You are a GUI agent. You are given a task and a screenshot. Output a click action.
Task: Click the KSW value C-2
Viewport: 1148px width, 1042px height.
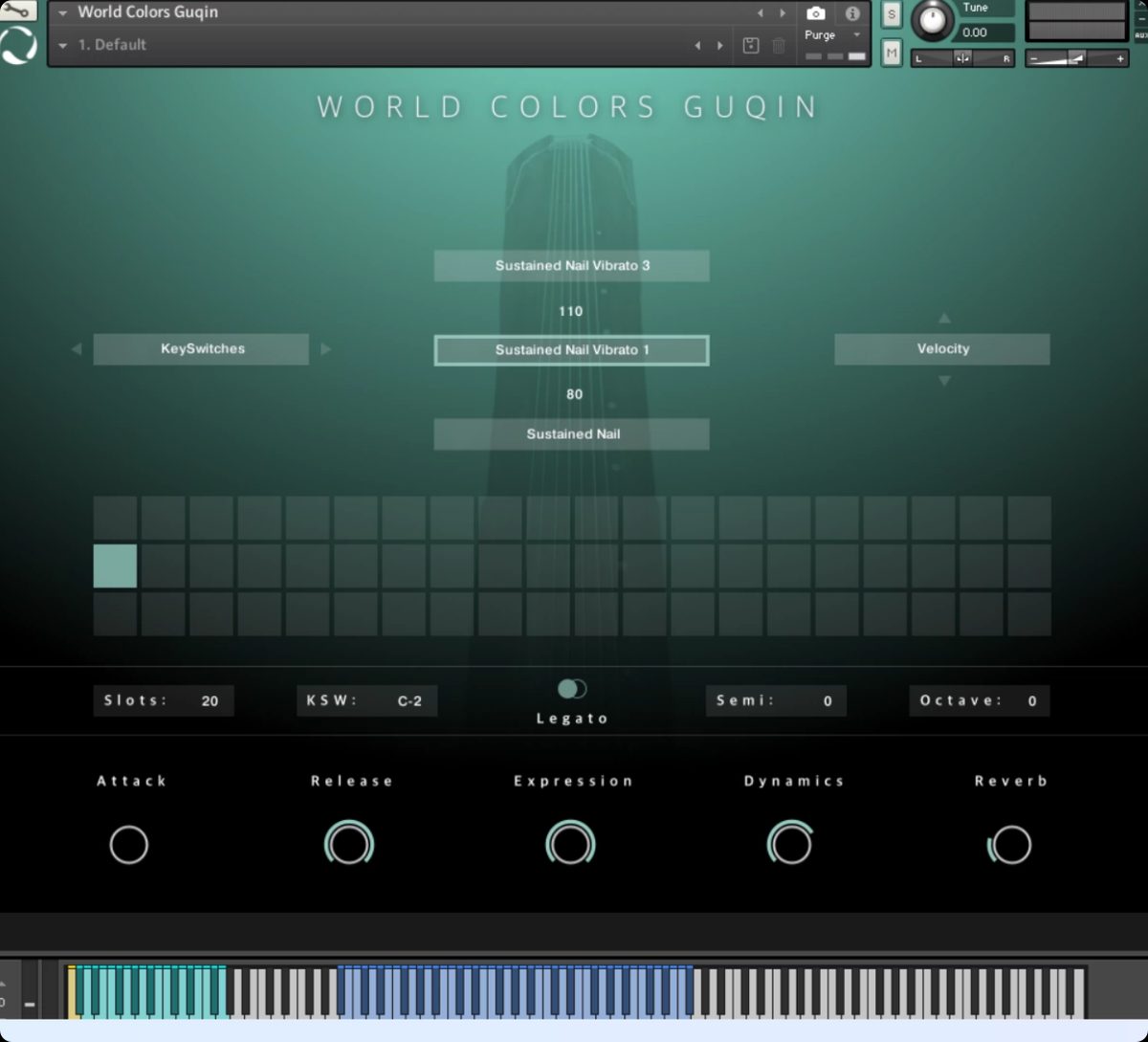(x=409, y=700)
